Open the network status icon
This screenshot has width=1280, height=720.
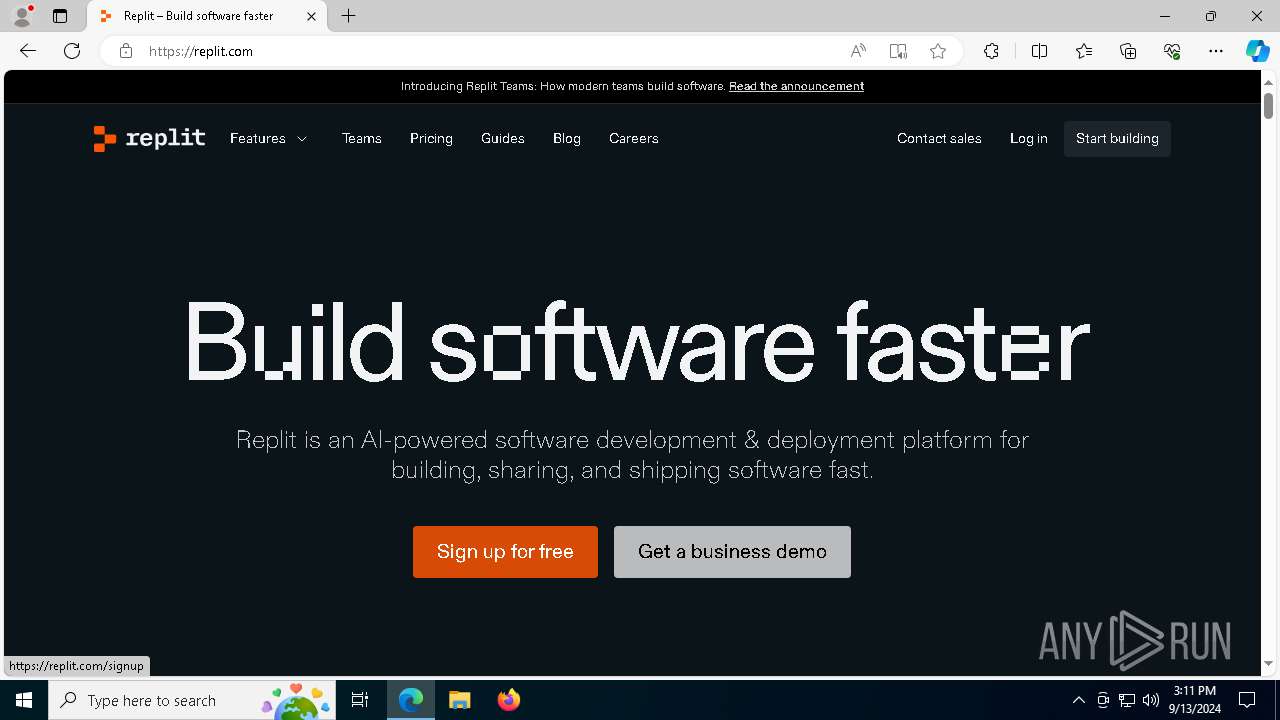point(1127,700)
